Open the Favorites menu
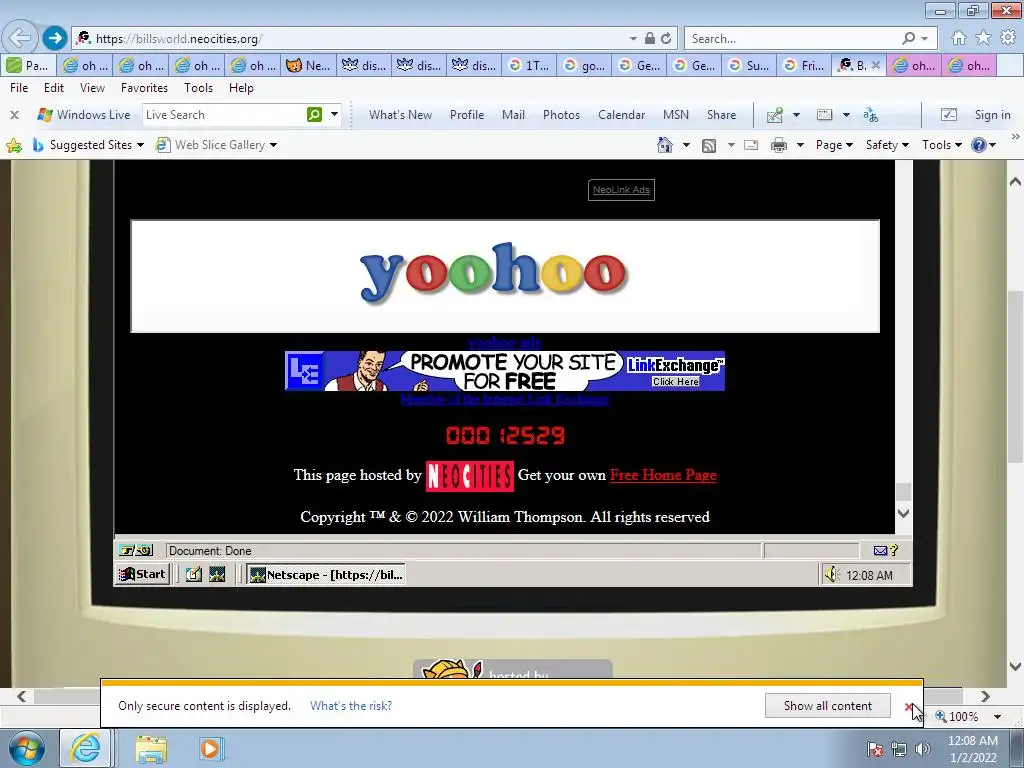This screenshot has width=1024, height=768. [144, 88]
